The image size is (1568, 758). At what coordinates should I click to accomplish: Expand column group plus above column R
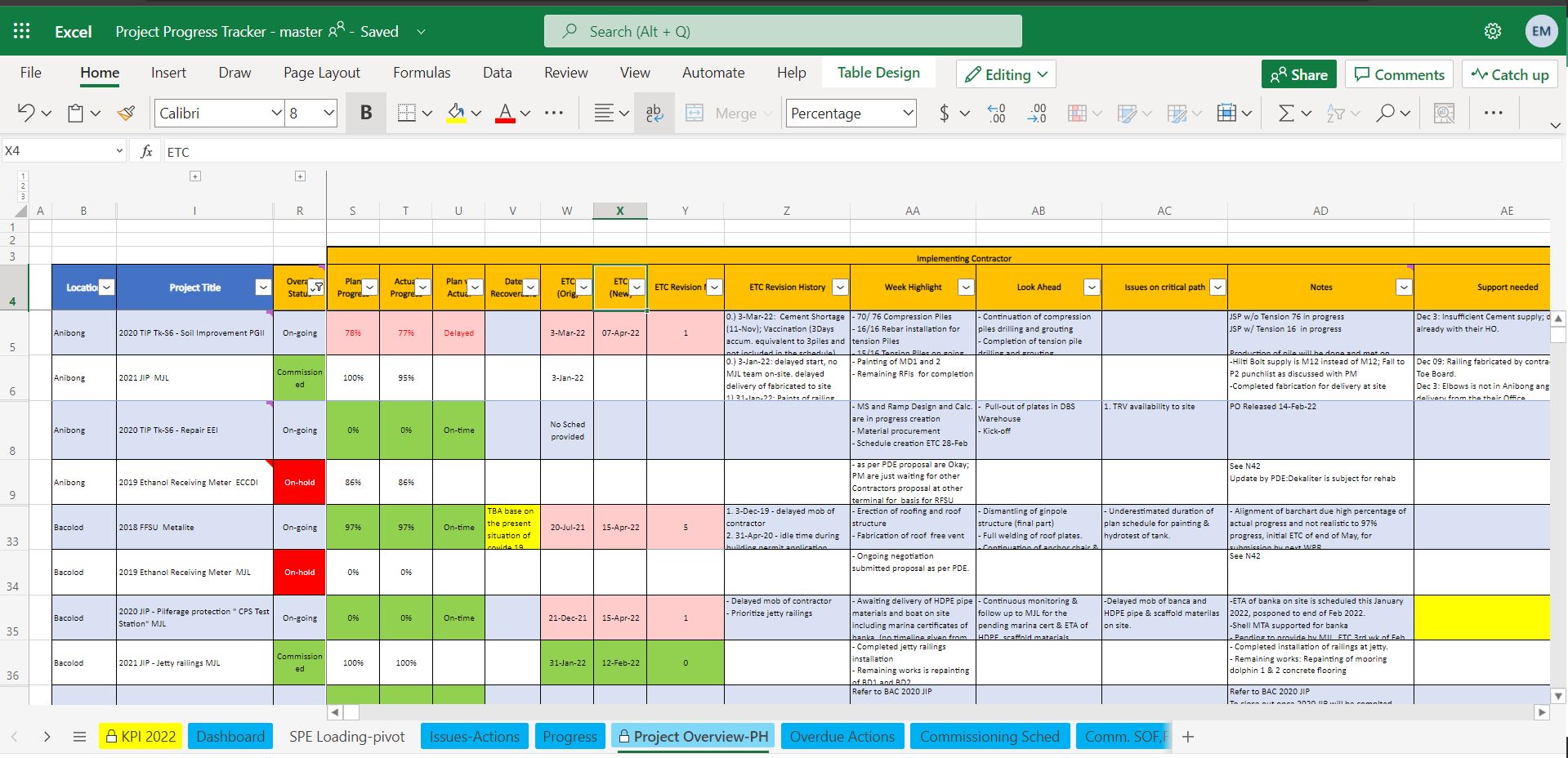(x=300, y=176)
